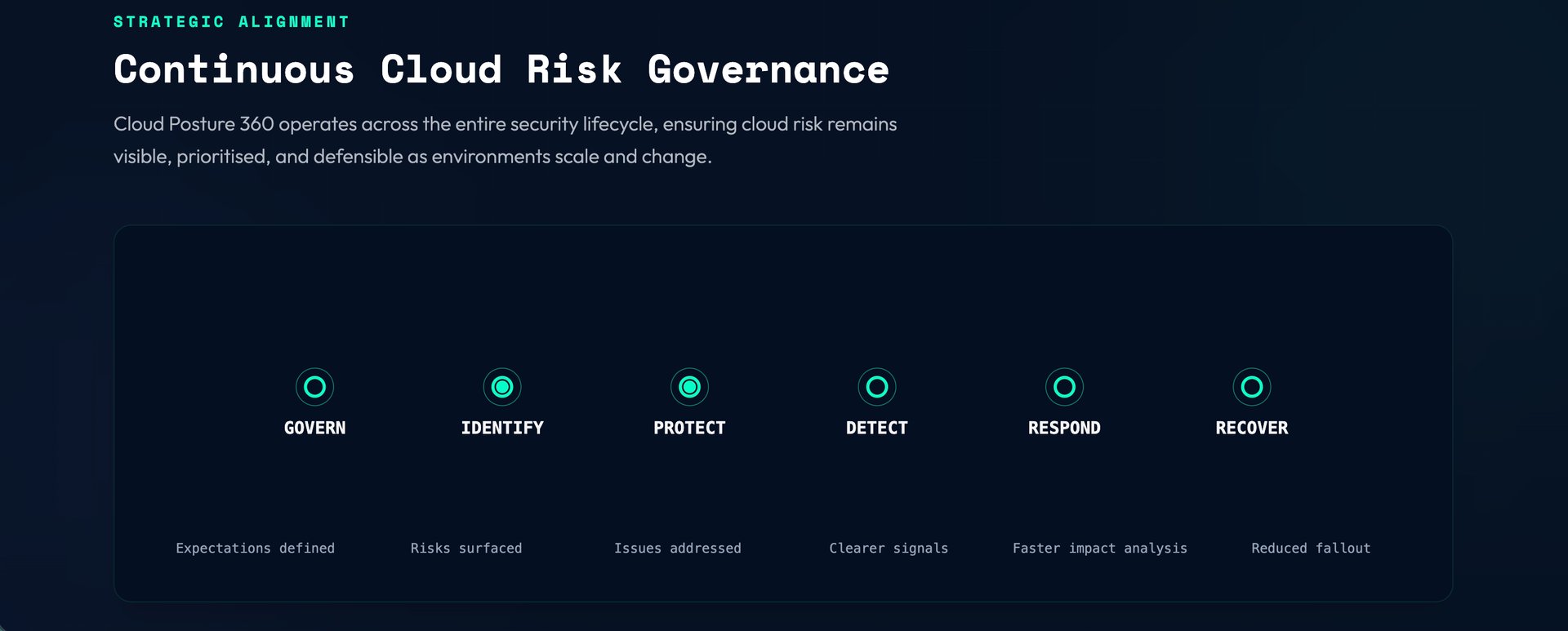The height and width of the screenshot is (631, 1568).
Task: Click the Identify stage circle icon
Action: point(502,387)
